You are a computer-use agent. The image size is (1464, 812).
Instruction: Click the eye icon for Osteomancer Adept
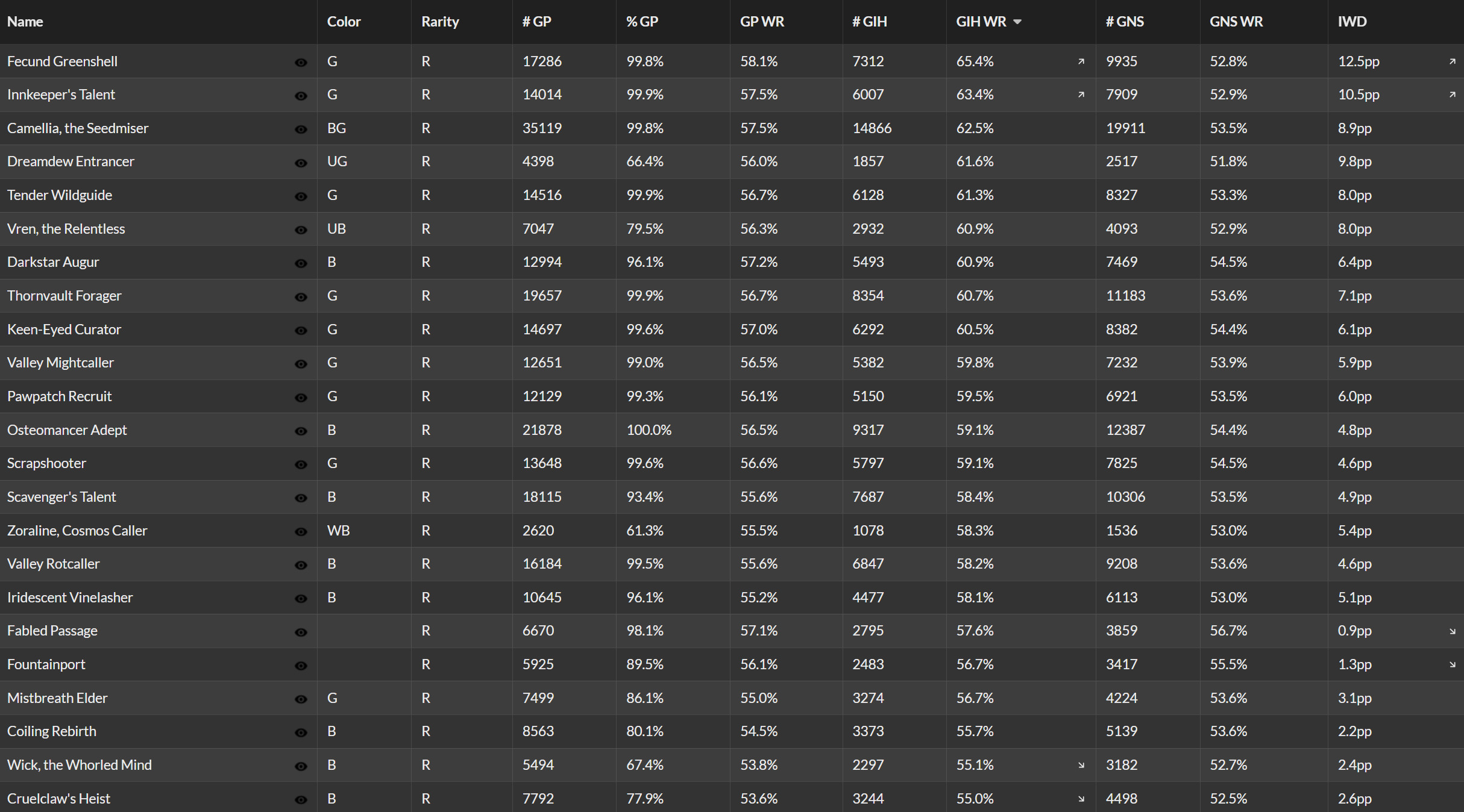301,431
